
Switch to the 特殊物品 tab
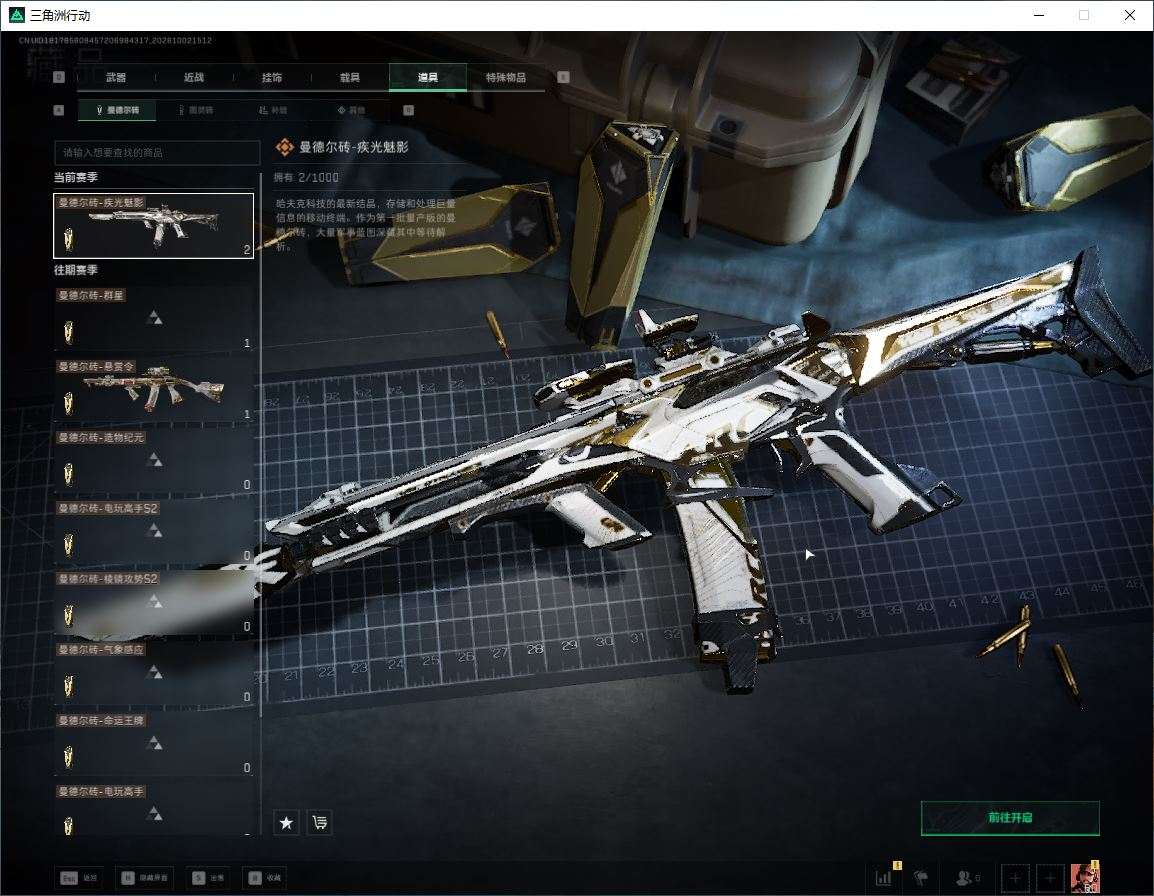(506, 77)
